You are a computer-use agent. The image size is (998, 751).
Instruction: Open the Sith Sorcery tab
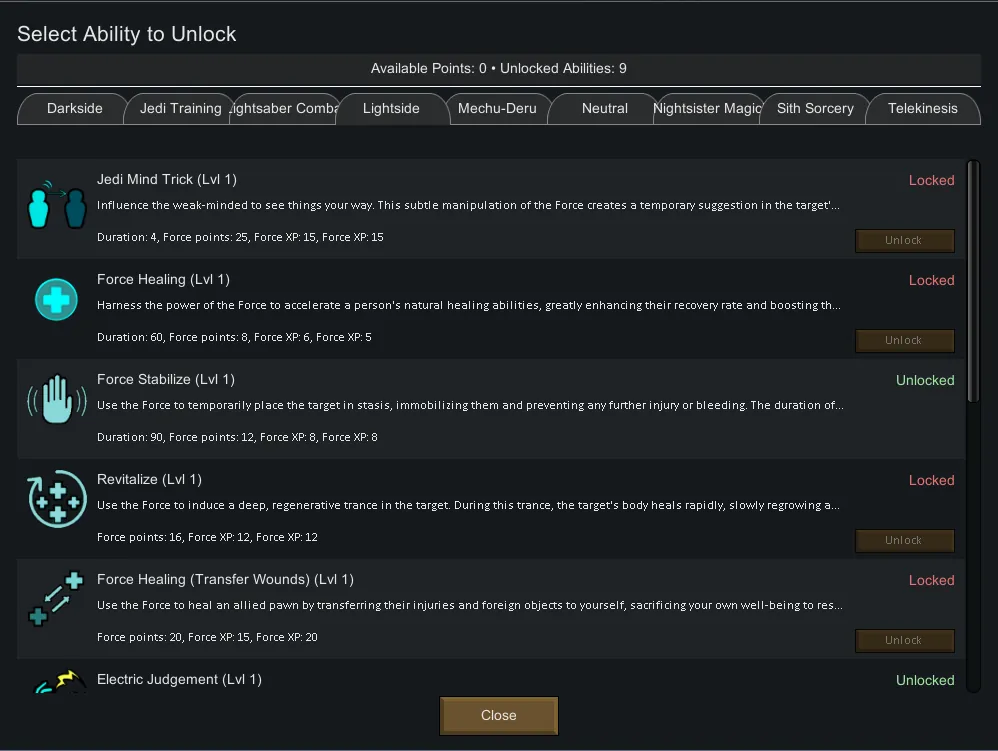tap(815, 109)
